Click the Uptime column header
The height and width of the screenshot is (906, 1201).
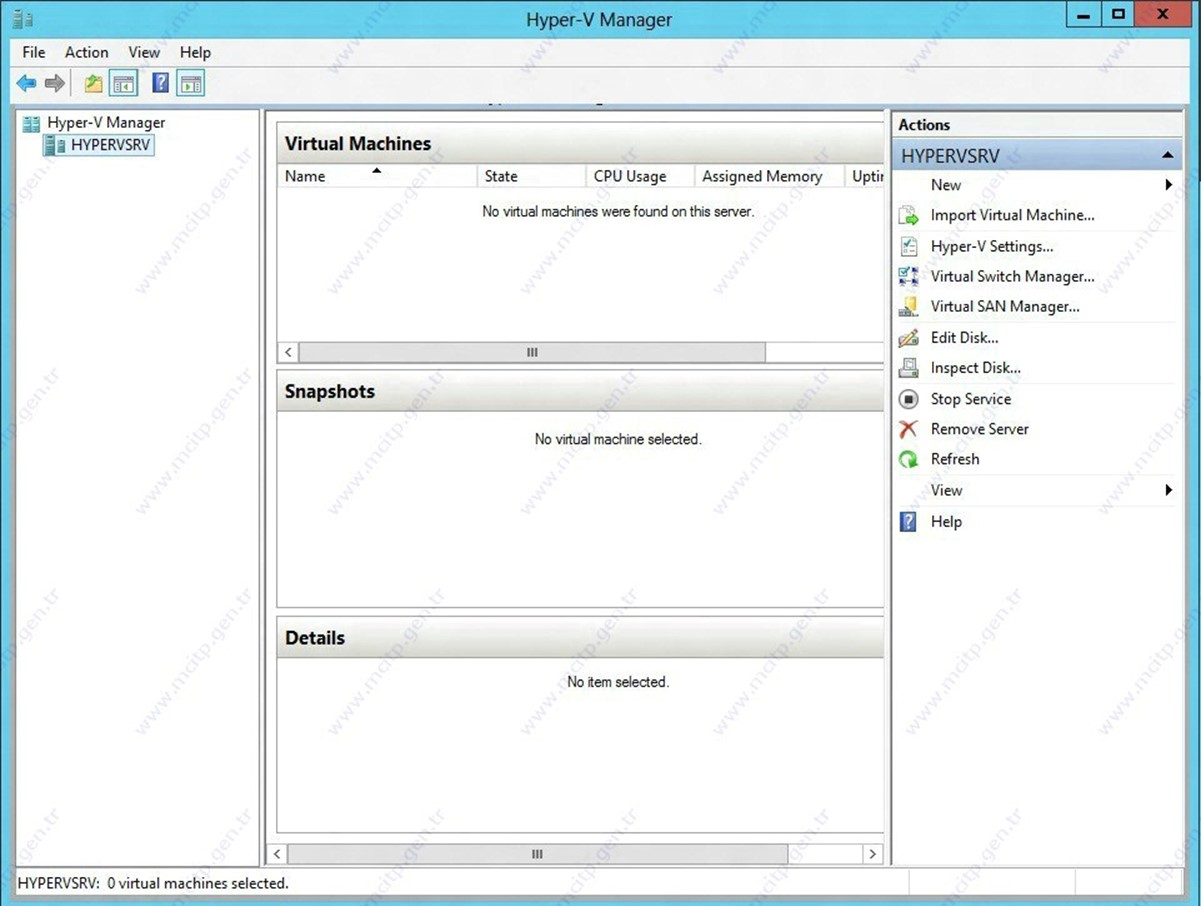point(865,176)
